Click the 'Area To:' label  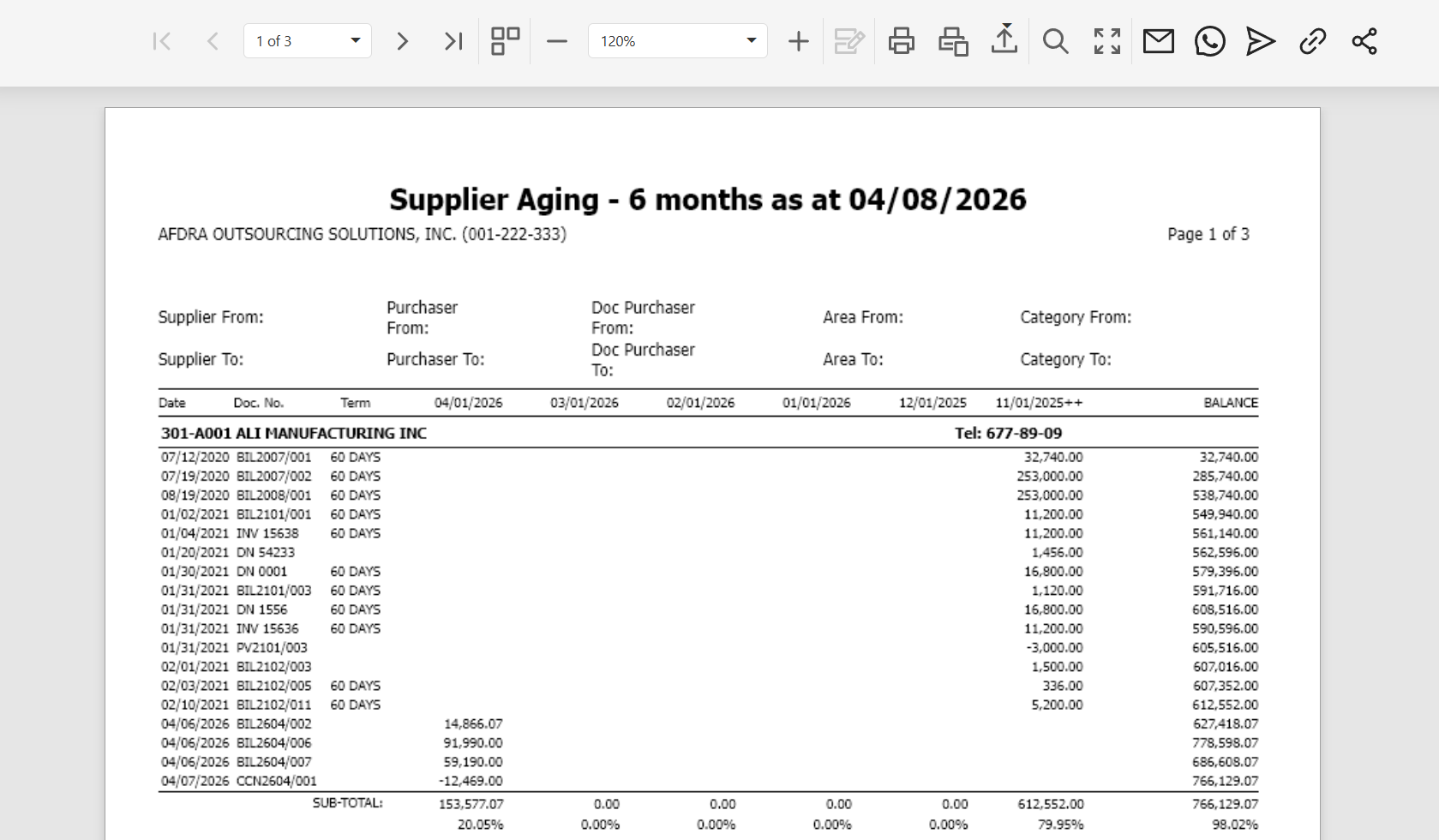point(853,359)
